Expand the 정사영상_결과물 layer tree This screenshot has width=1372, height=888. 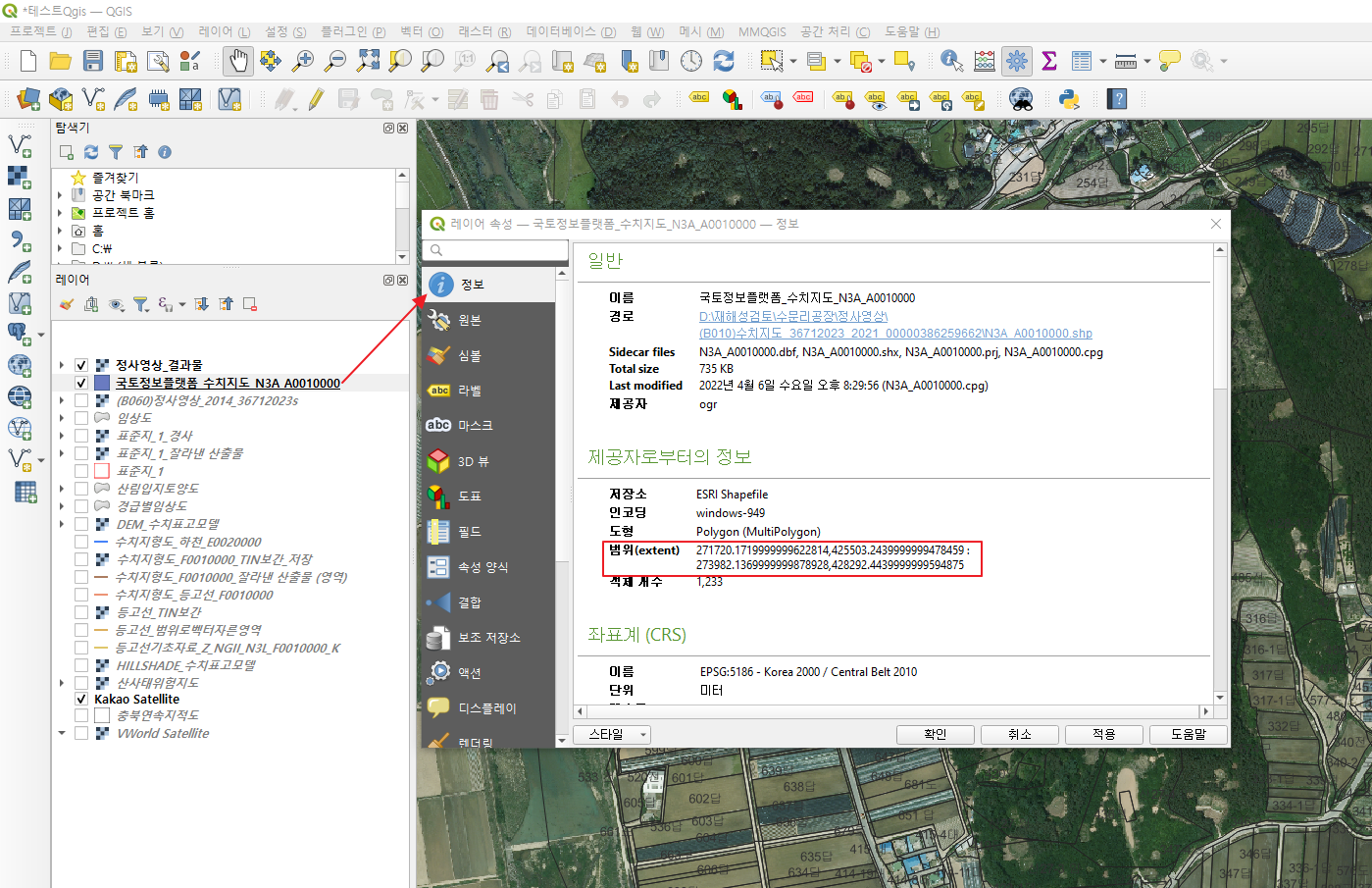tap(62, 365)
